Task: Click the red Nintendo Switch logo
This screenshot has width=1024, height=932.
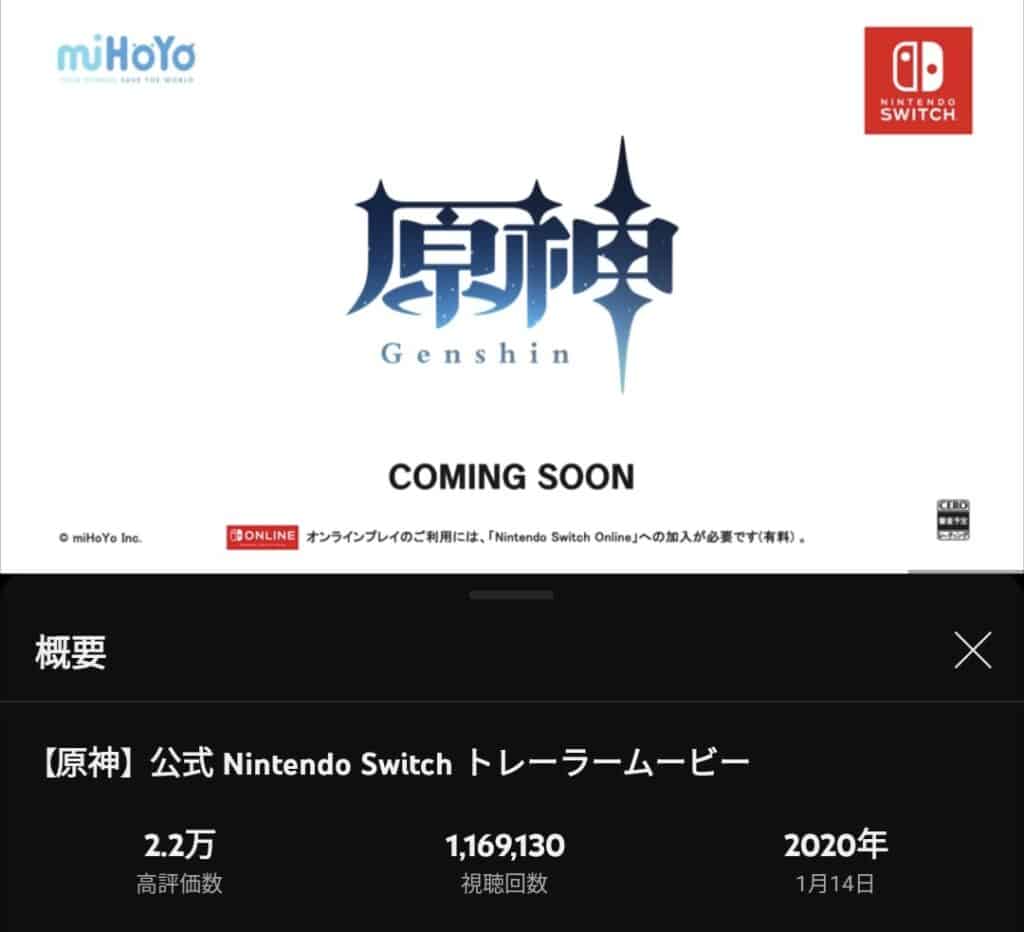Action: coord(918,80)
